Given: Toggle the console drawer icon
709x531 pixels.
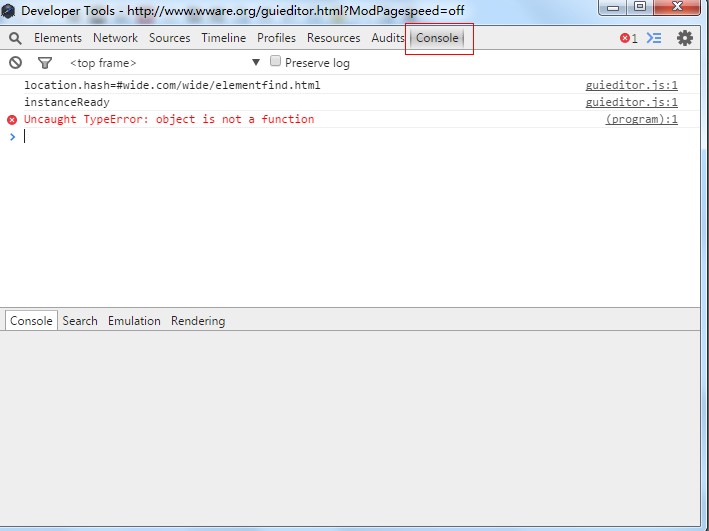Looking at the screenshot, I should coord(654,38).
